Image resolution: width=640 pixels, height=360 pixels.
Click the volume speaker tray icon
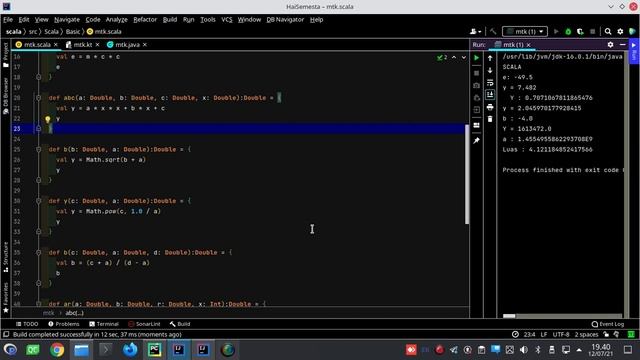click(x=524, y=350)
